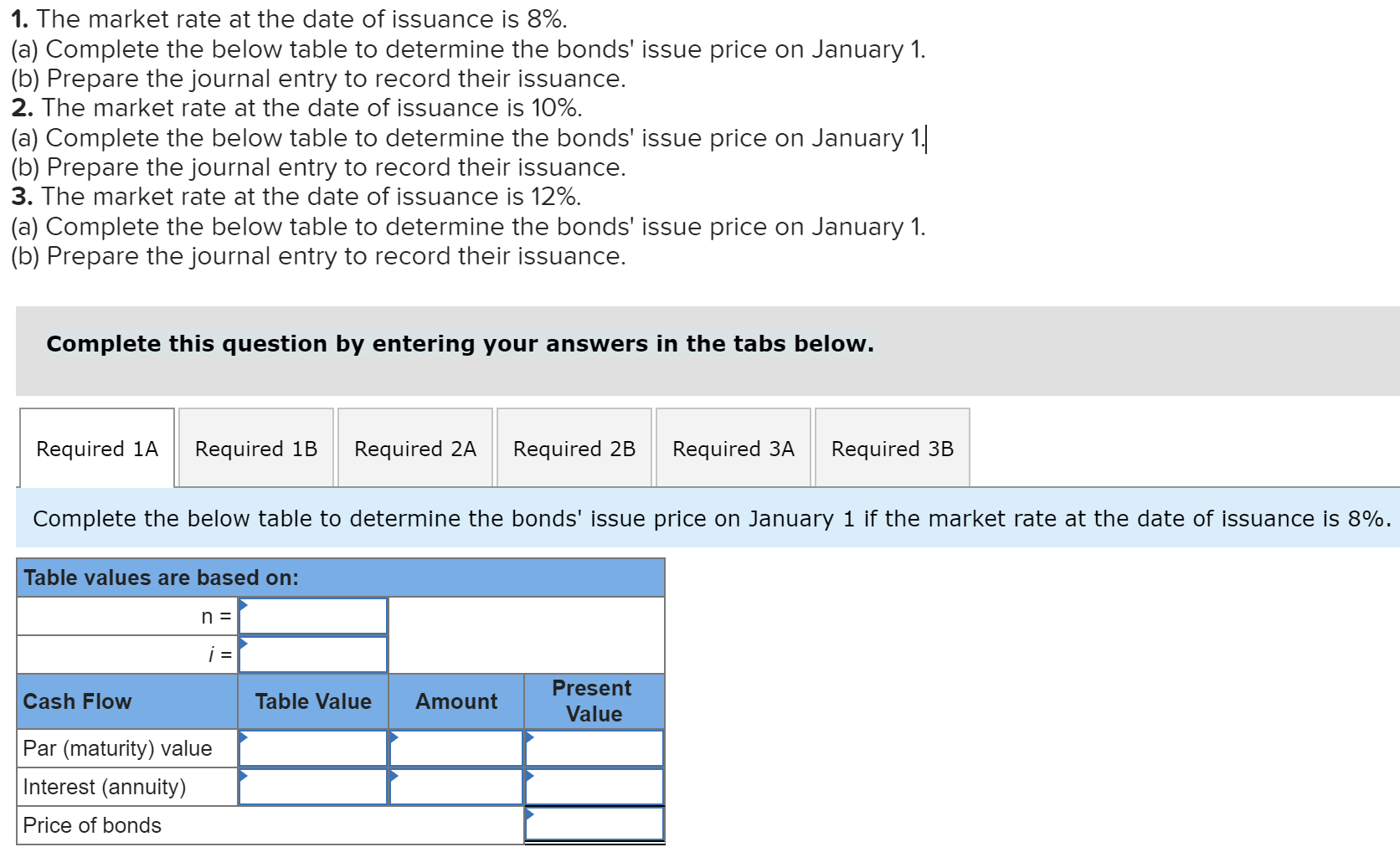Open the Required 3B tab
This screenshot has height=847, width=1400.
(892, 449)
